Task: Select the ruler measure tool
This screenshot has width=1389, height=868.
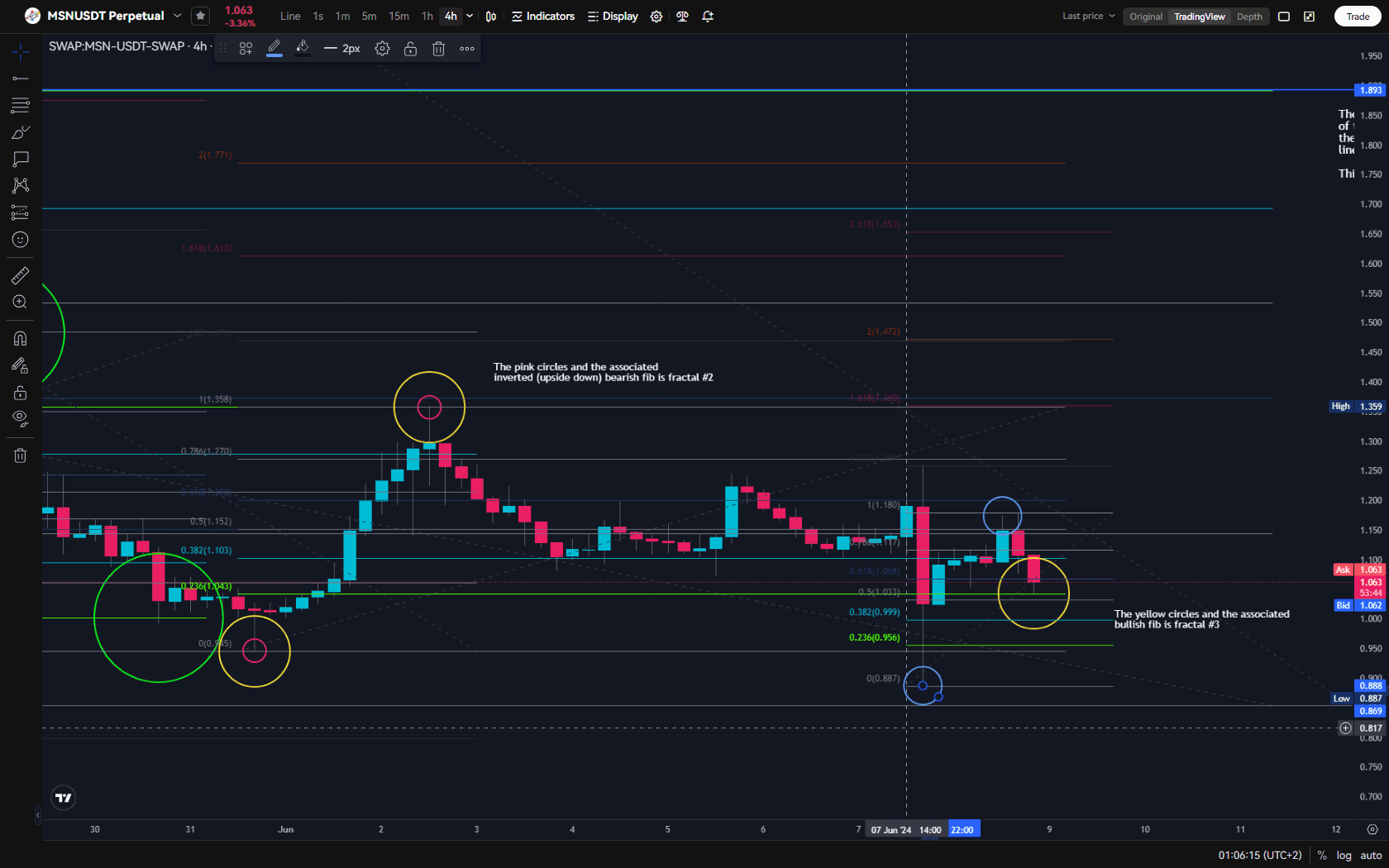Action: (21, 275)
